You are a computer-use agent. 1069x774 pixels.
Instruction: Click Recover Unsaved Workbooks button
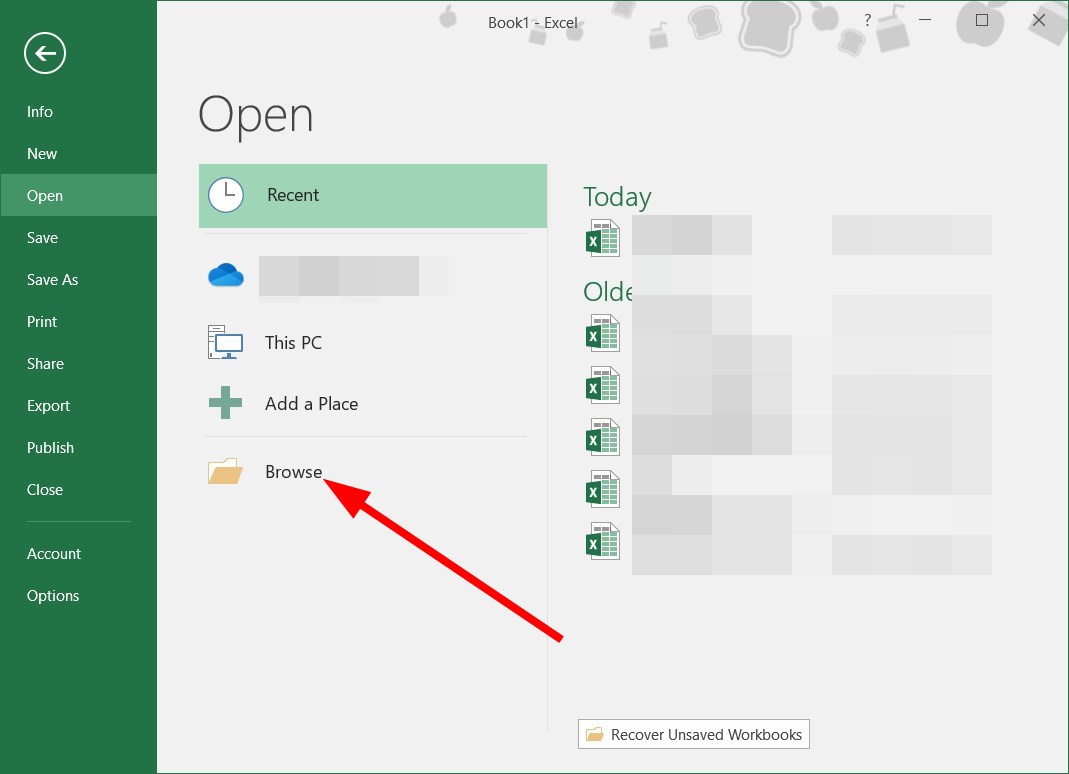click(694, 734)
